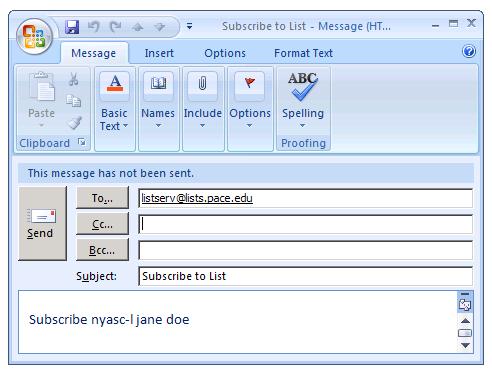Close the message window
The height and width of the screenshot is (373, 492).
pyautogui.click(x=471, y=23)
